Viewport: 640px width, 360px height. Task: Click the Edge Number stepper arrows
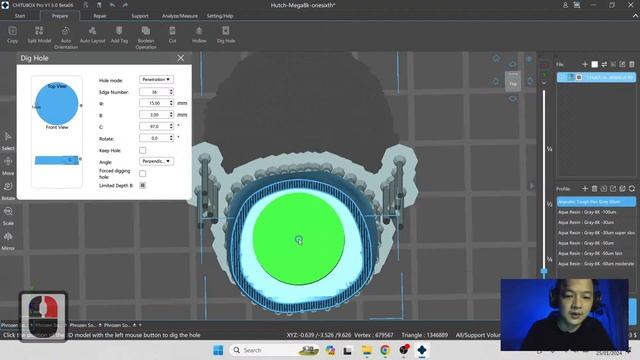pyautogui.click(x=171, y=92)
